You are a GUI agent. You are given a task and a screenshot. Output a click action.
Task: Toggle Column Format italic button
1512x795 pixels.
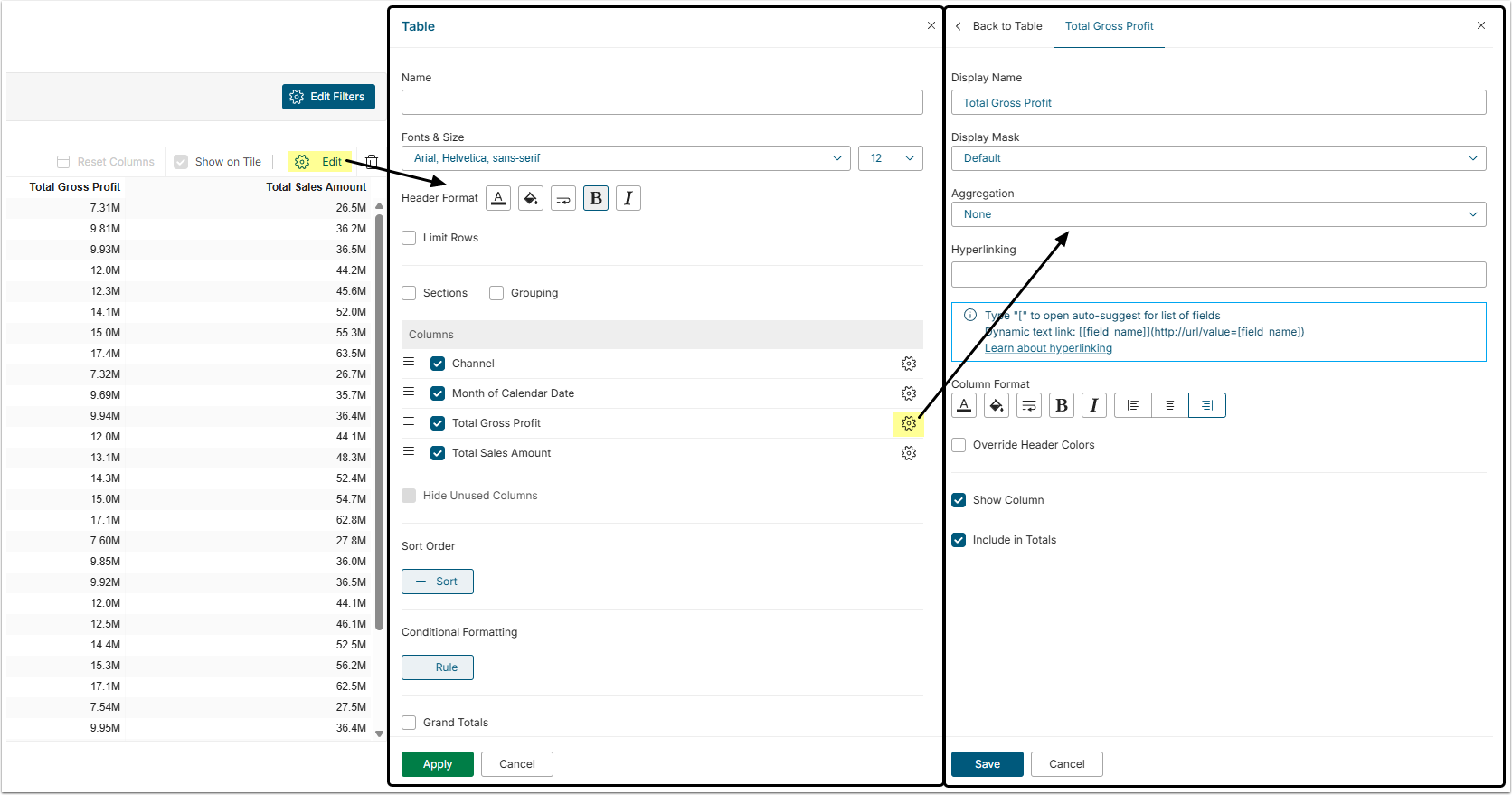click(x=1094, y=405)
